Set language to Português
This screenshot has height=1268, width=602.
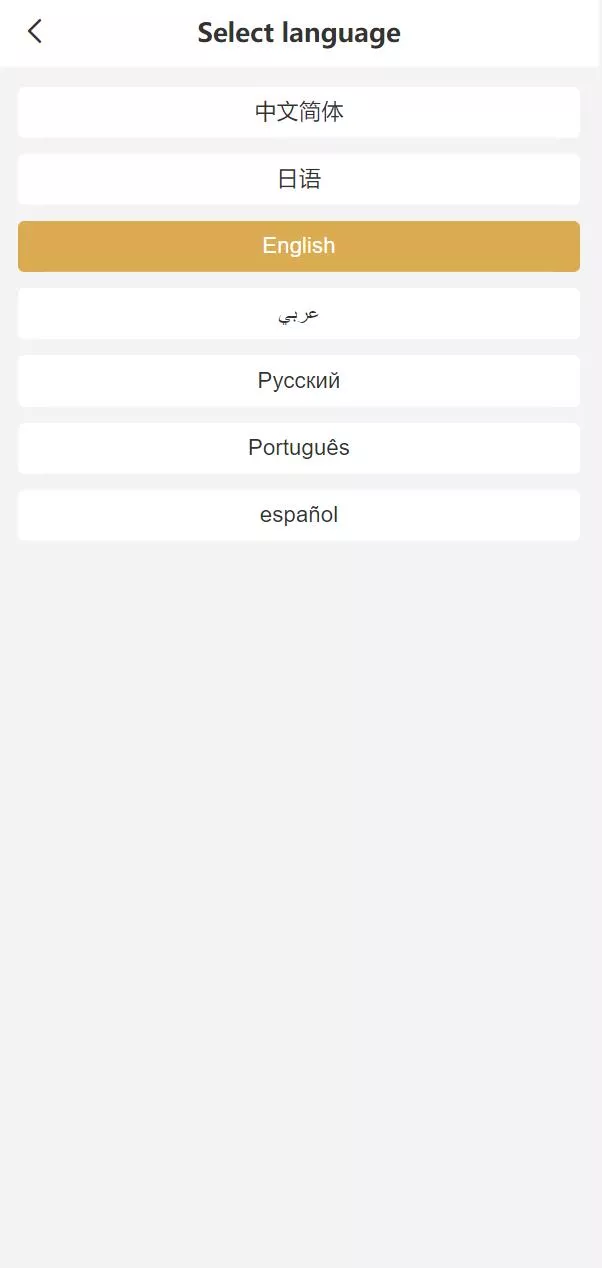(x=299, y=448)
